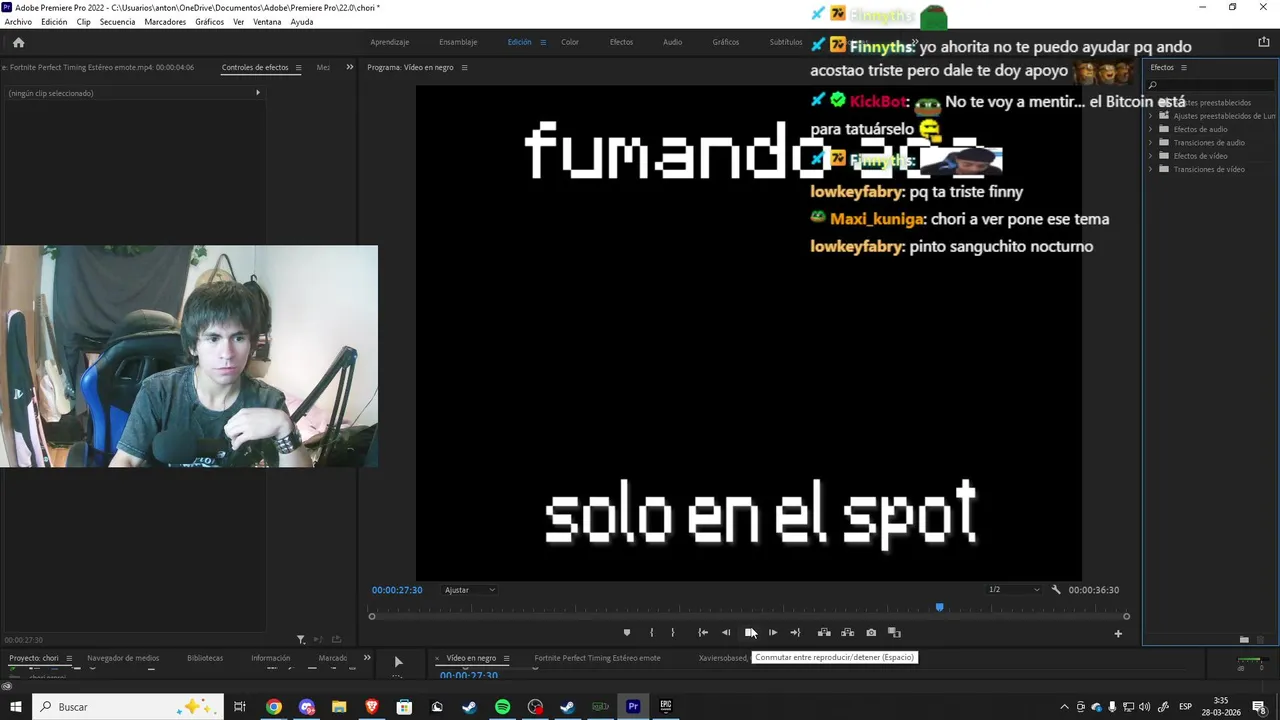Export frame with camera icon
This screenshot has width=1280, height=720.
click(871, 632)
